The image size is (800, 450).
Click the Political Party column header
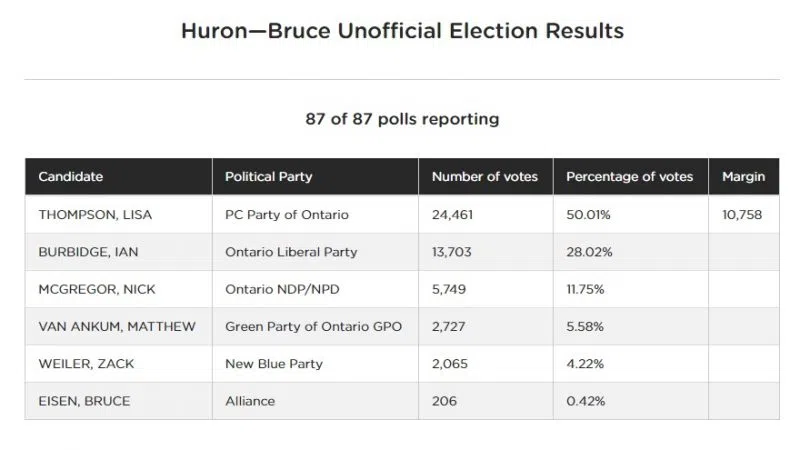[x=268, y=177]
